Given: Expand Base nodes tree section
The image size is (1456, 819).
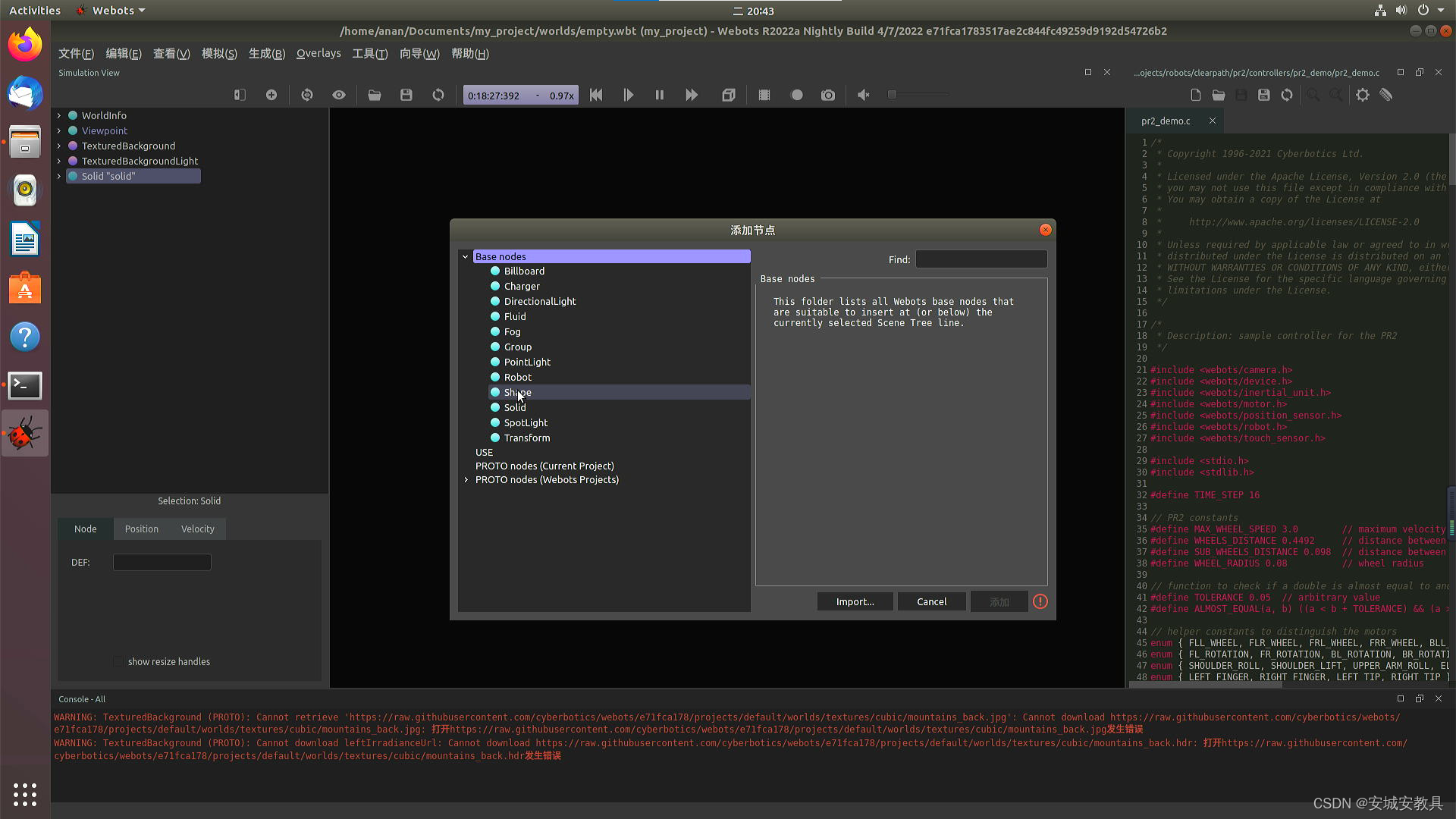Looking at the screenshot, I should pos(465,256).
